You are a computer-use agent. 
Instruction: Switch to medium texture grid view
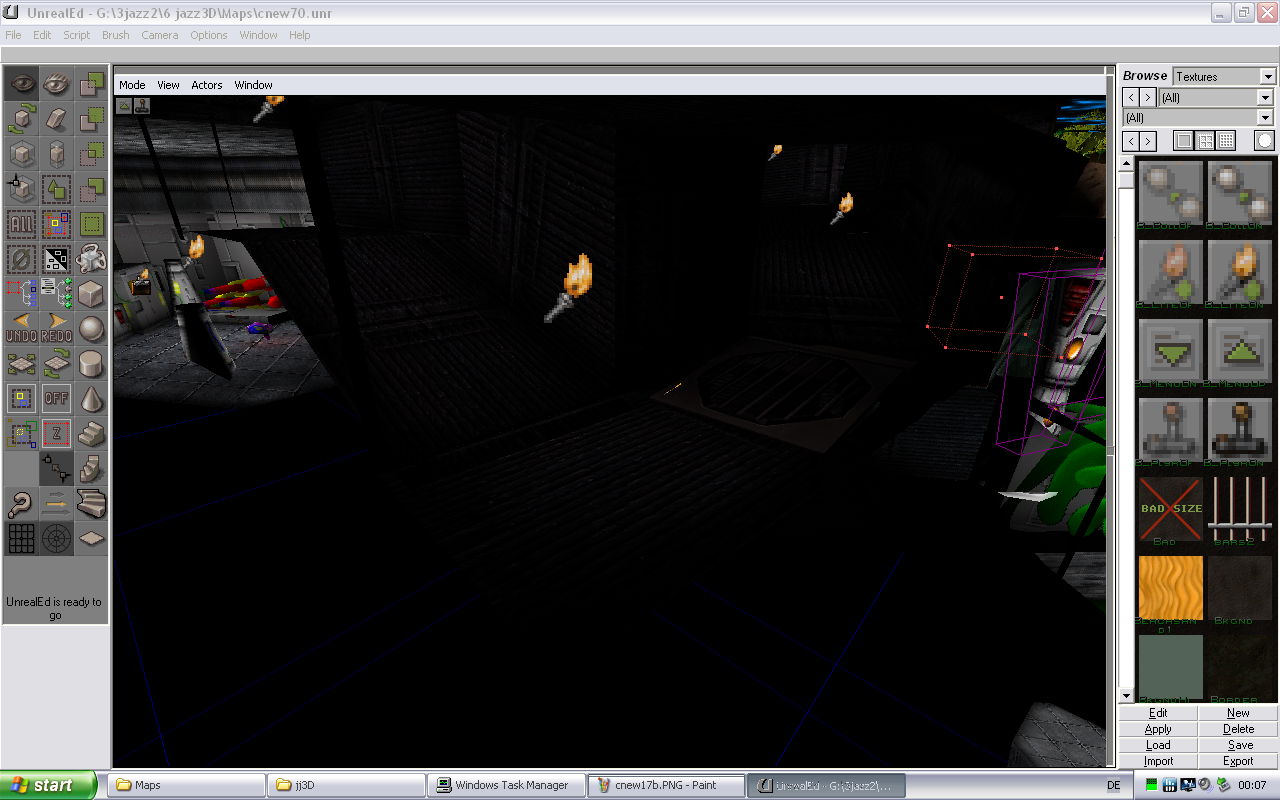(1206, 141)
